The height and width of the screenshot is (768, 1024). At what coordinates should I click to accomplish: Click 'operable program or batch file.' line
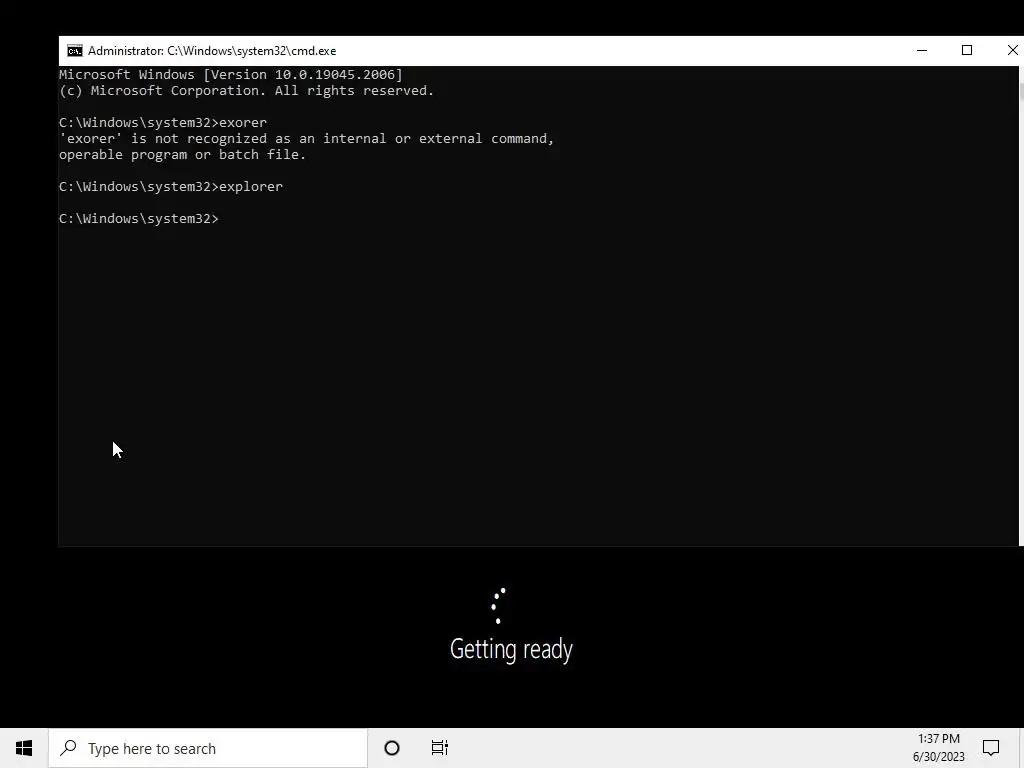(182, 155)
